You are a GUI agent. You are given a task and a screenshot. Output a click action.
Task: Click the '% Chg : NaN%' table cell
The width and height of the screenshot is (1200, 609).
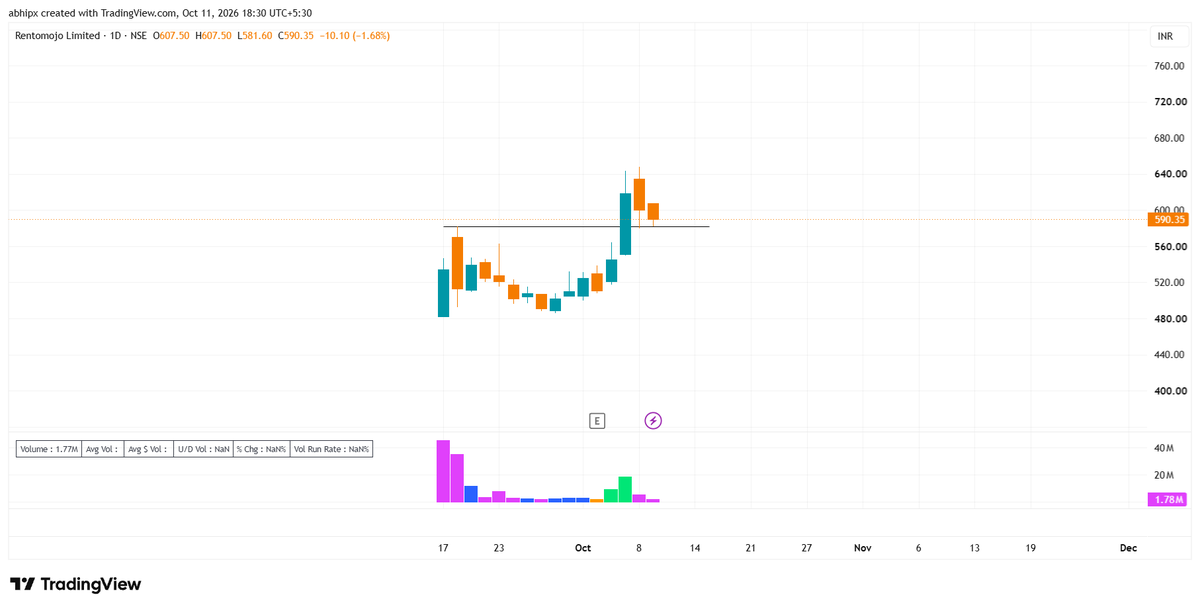[x=261, y=449]
